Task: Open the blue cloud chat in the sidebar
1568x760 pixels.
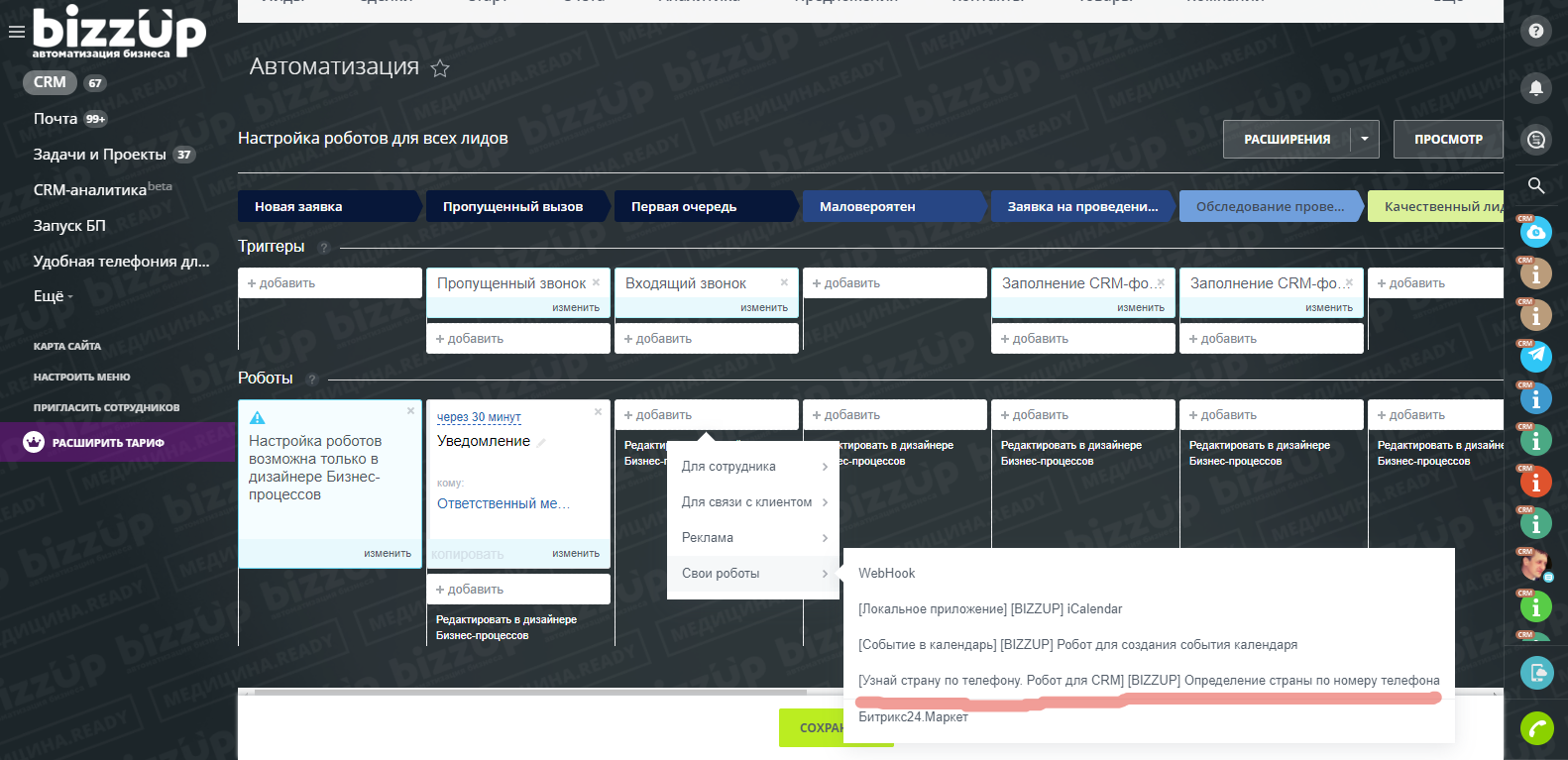Action: pyautogui.click(x=1535, y=232)
